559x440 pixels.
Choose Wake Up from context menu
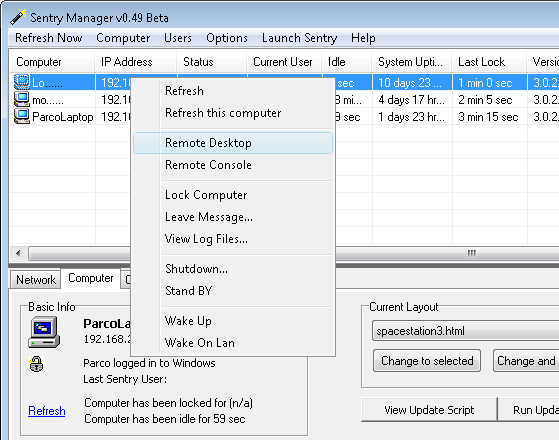pos(233,321)
